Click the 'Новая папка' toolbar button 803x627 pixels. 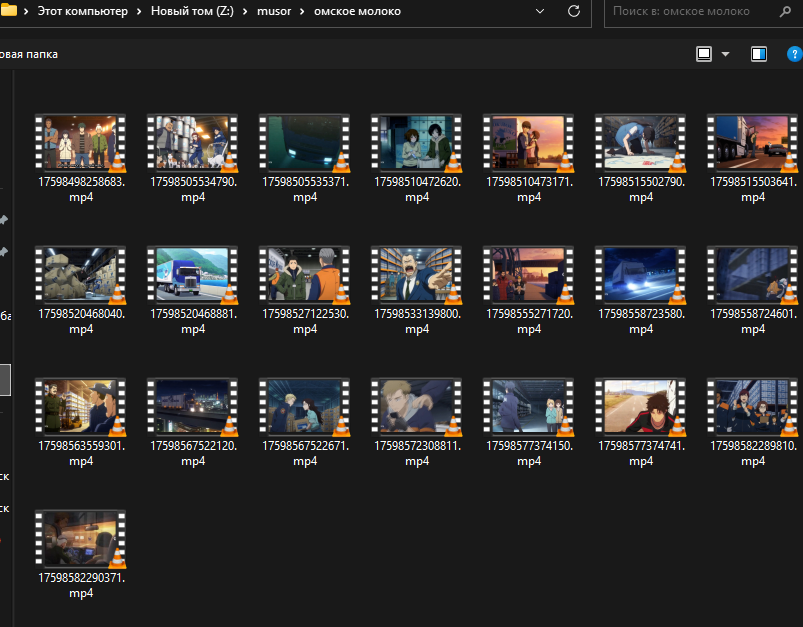(28, 54)
